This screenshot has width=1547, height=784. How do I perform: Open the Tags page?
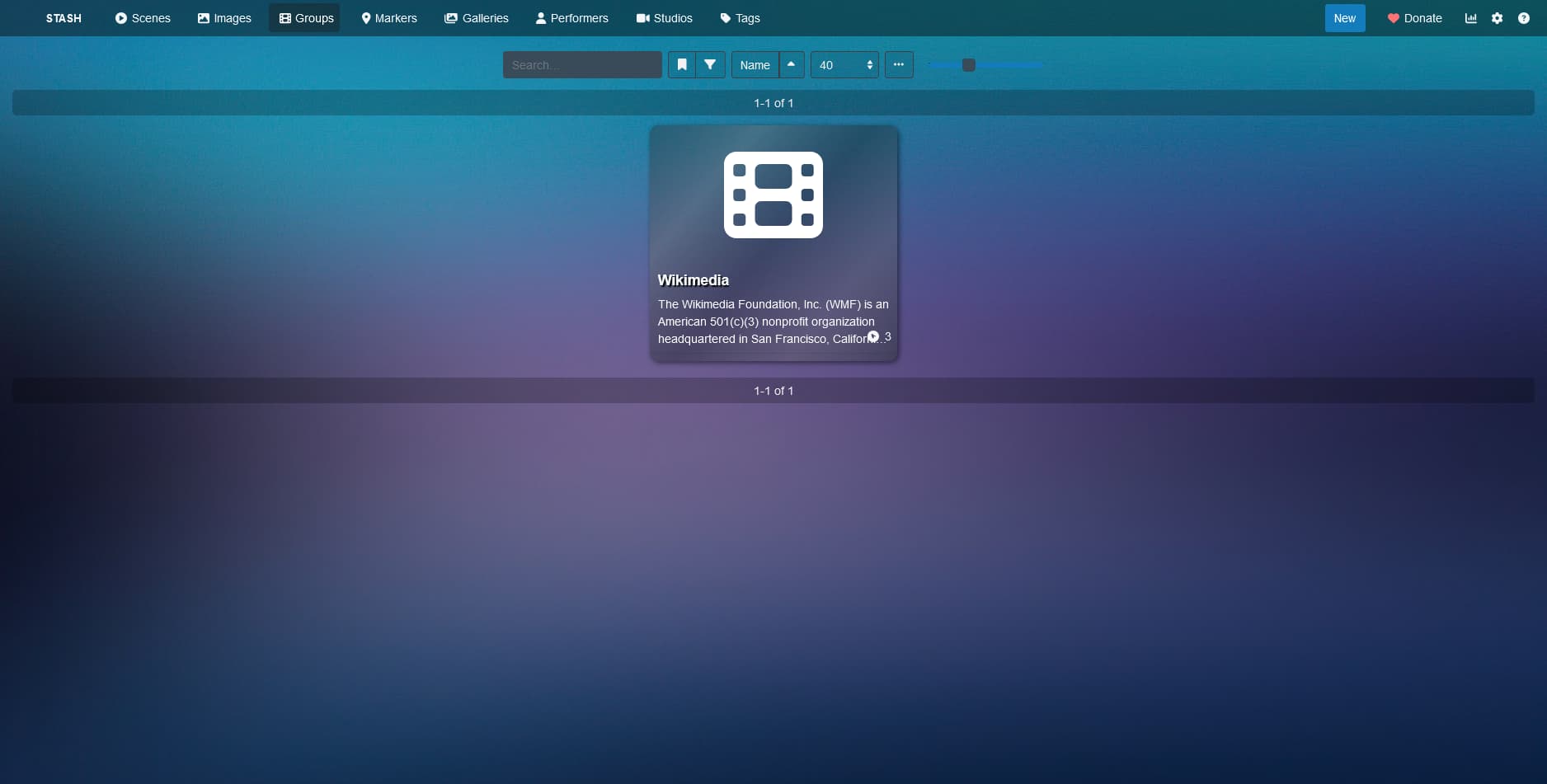click(x=741, y=18)
